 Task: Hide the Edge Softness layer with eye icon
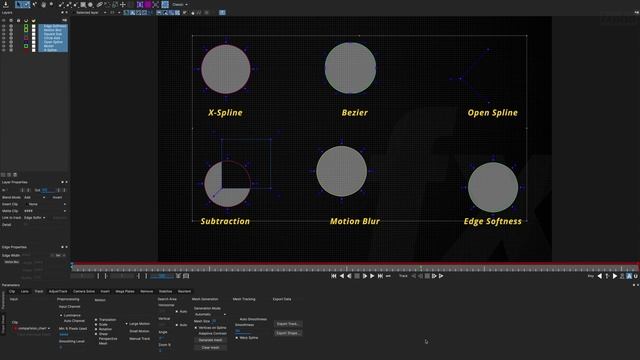click(x=4, y=26)
